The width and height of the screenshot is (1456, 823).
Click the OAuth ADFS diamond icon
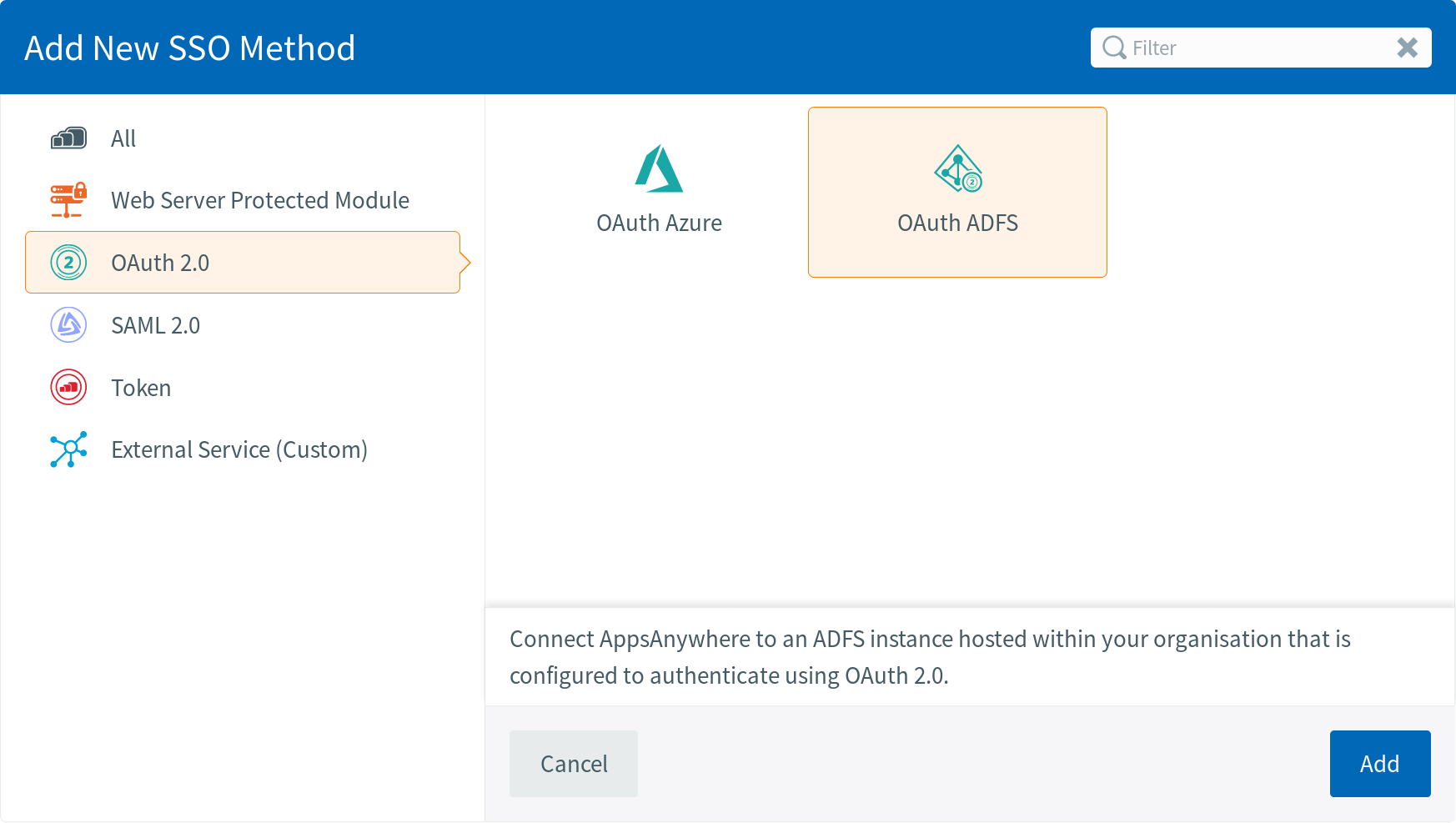point(957,168)
